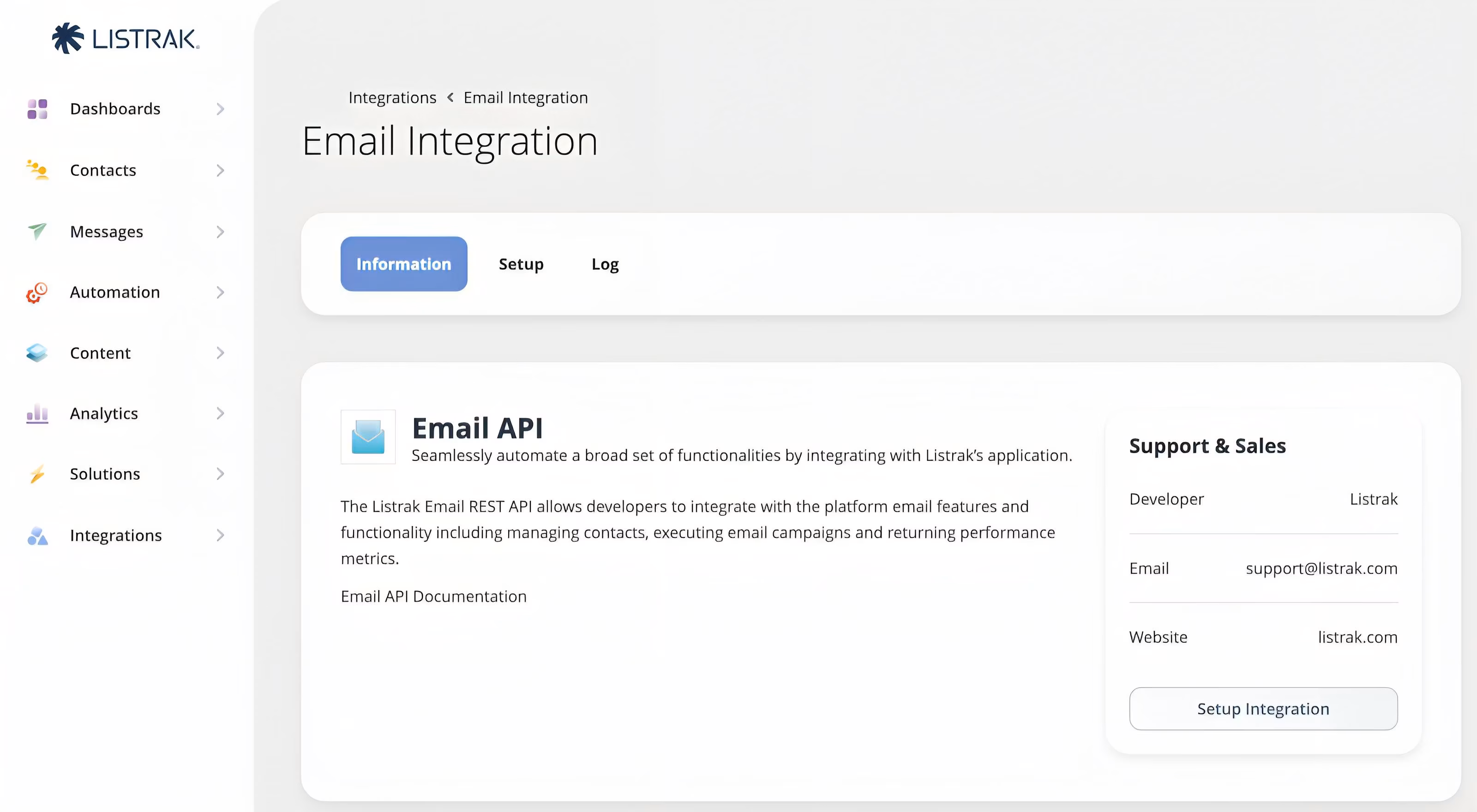The width and height of the screenshot is (1477, 812).
Task: Expand the Analytics menu chevron
Action: [220, 413]
